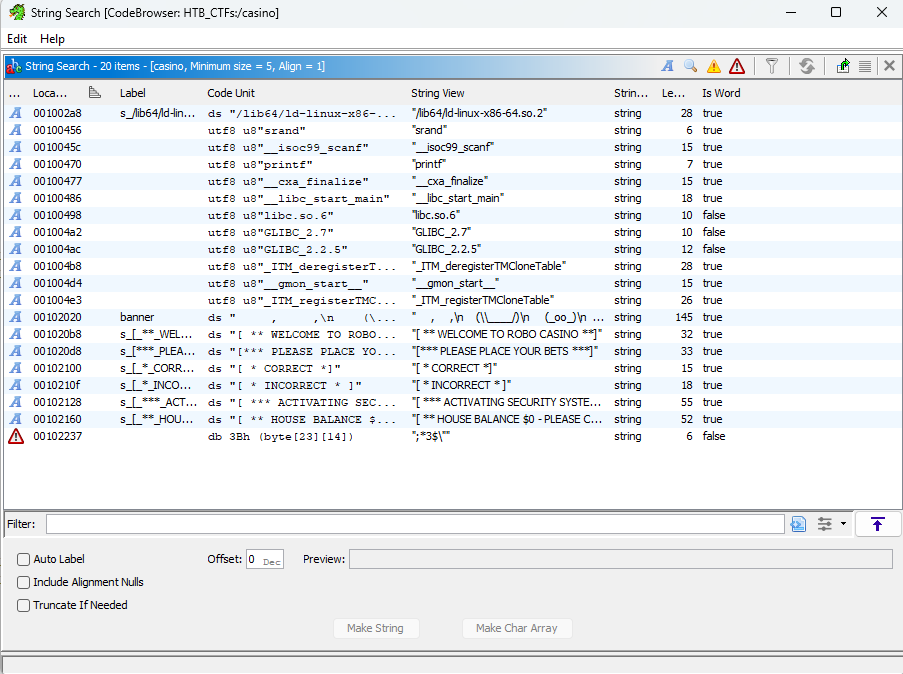
Task: Click the Ghidra dragon icon in title bar
Action: point(17,12)
